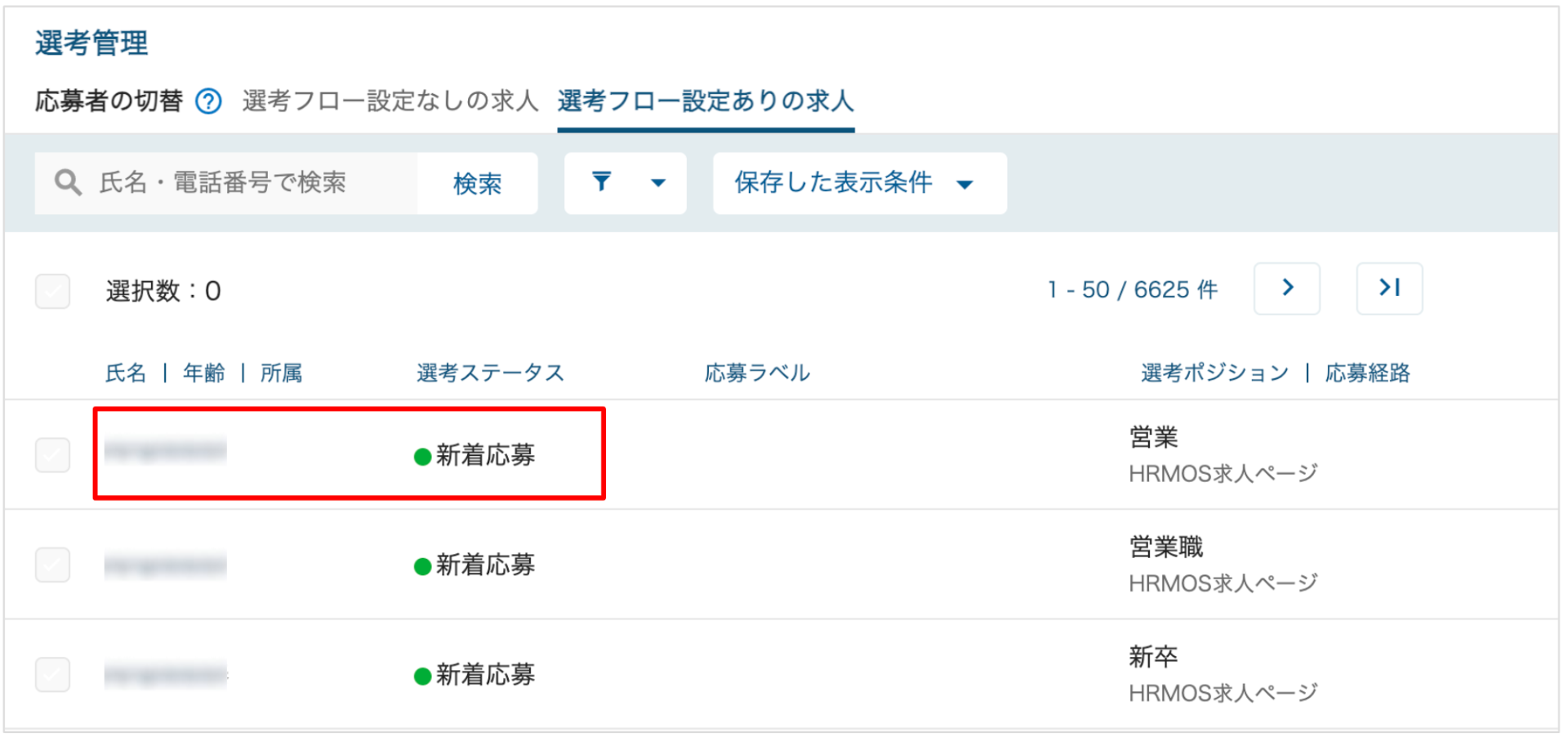Click green status dot in 新卒 row
This screenshot has width=1568, height=737.
pos(422,676)
